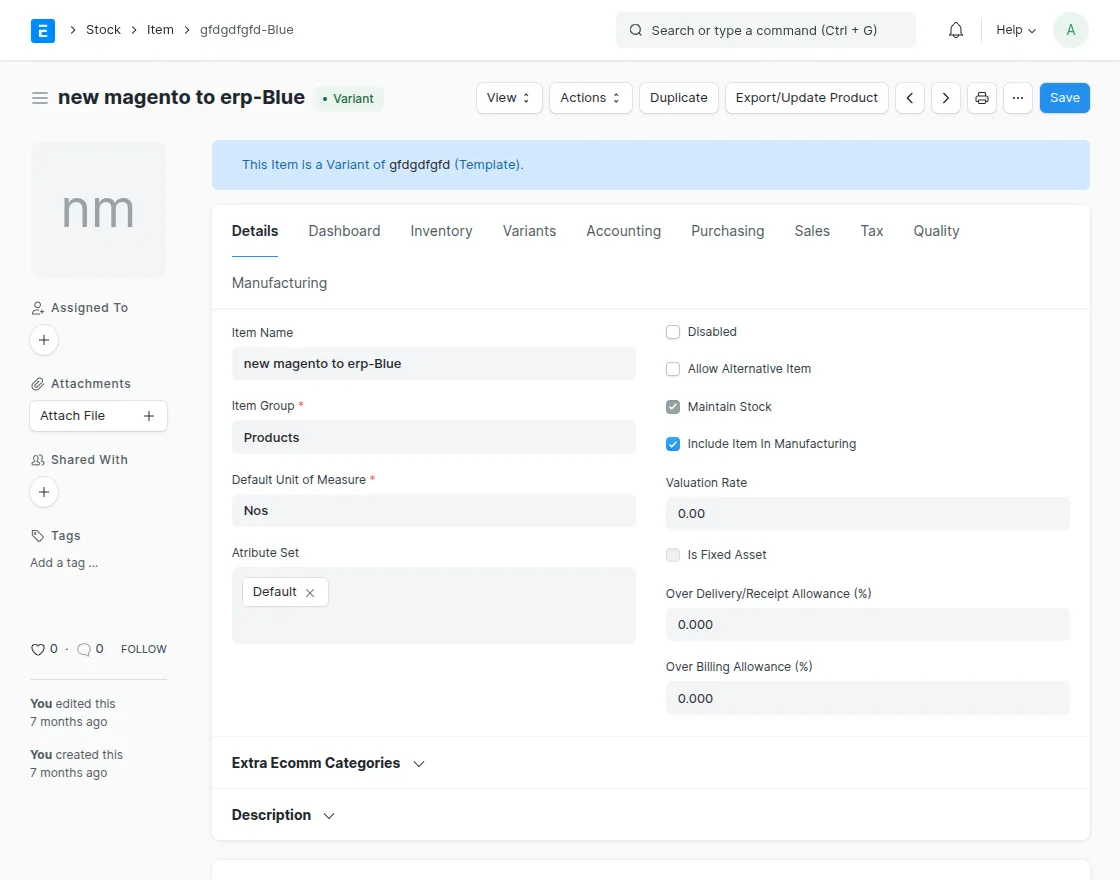Toggle the sidebar hamburger icon
1120x880 pixels.
click(x=39, y=97)
